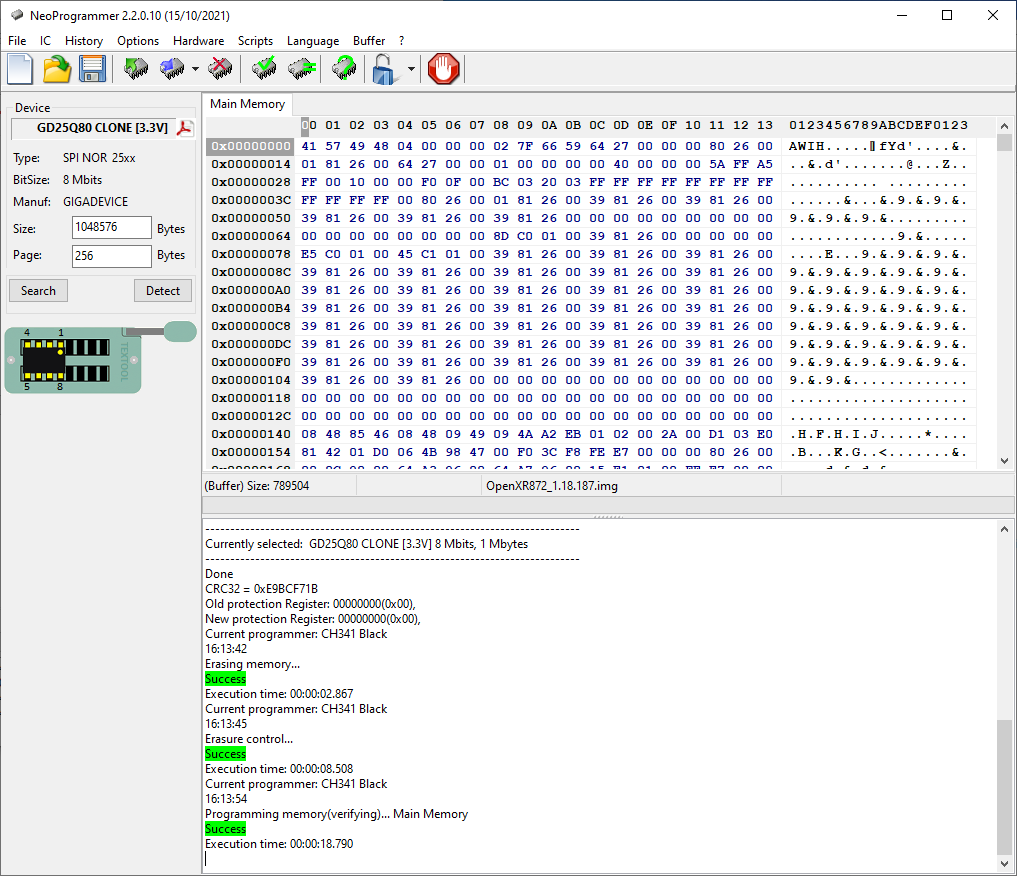The image size is (1017, 876).
Task: Select the Main Memory tab
Action: pos(247,104)
